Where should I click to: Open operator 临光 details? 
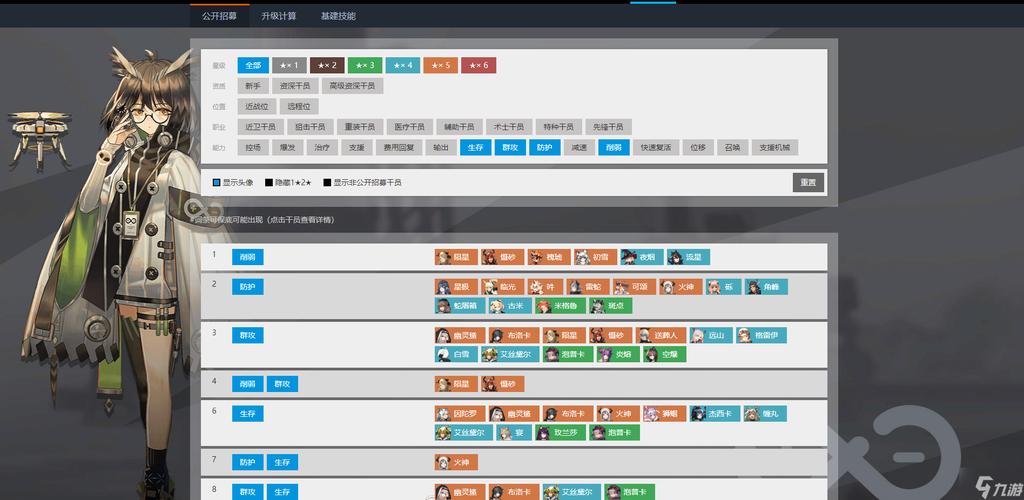click(503, 287)
